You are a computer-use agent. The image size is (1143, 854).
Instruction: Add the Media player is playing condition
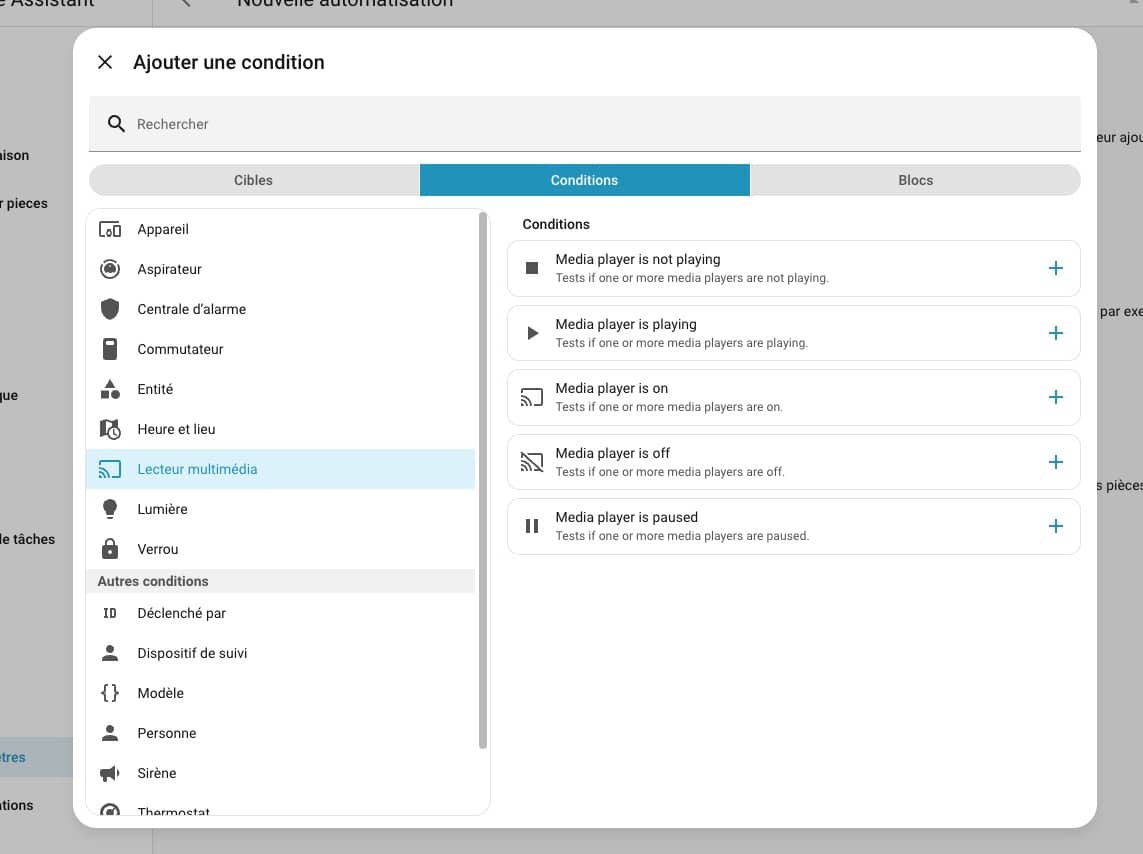click(x=1055, y=333)
